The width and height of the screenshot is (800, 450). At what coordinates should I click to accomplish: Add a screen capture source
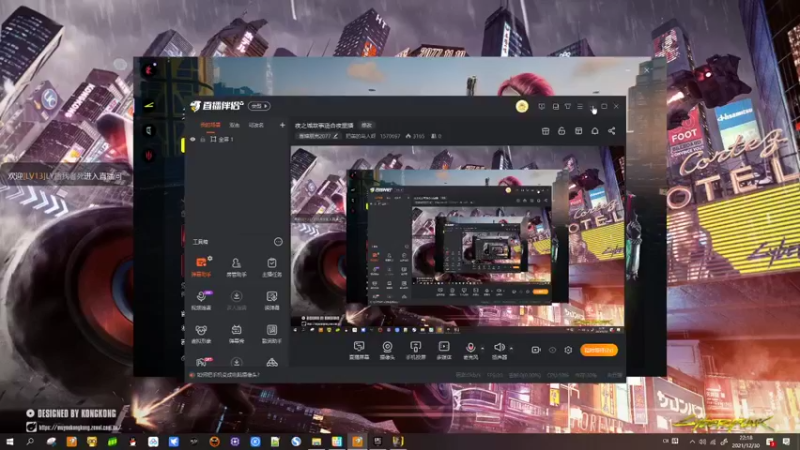point(359,350)
